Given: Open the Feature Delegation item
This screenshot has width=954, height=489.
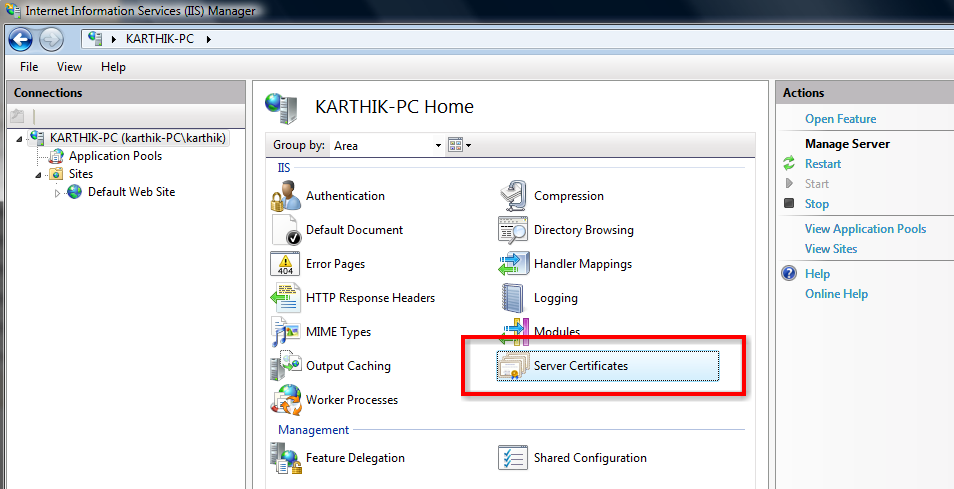Looking at the screenshot, I should click(338, 458).
